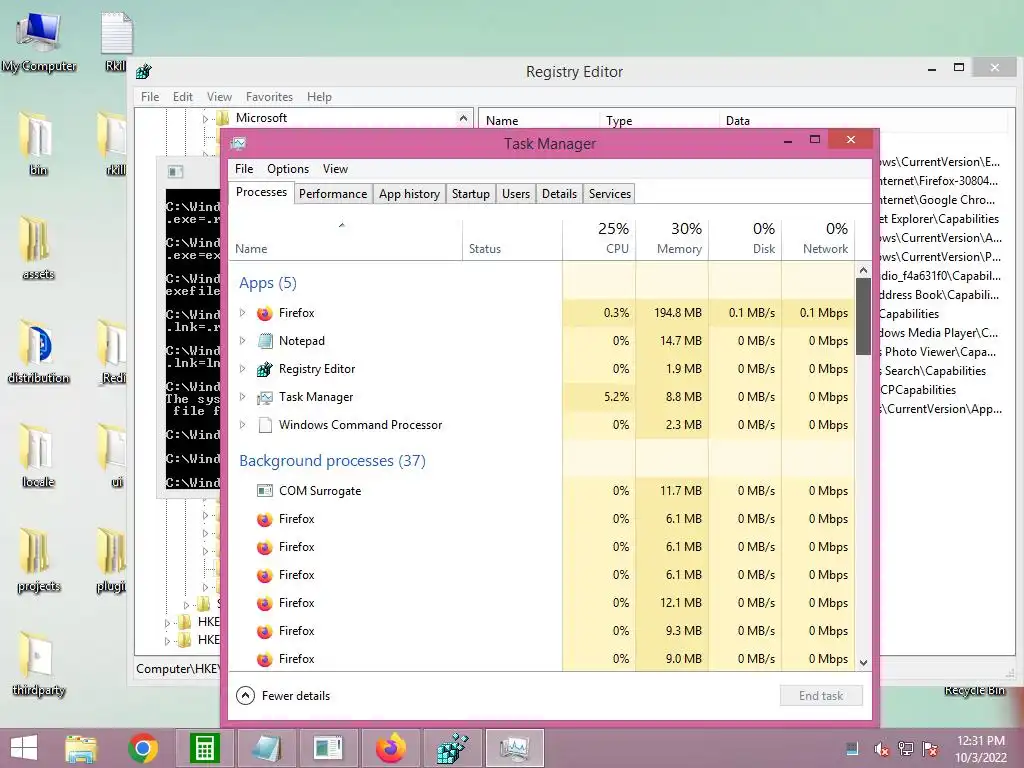Expand the Firefox app group
Image resolution: width=1024 pixels, height=768 pixels.
tap(242, 313)
